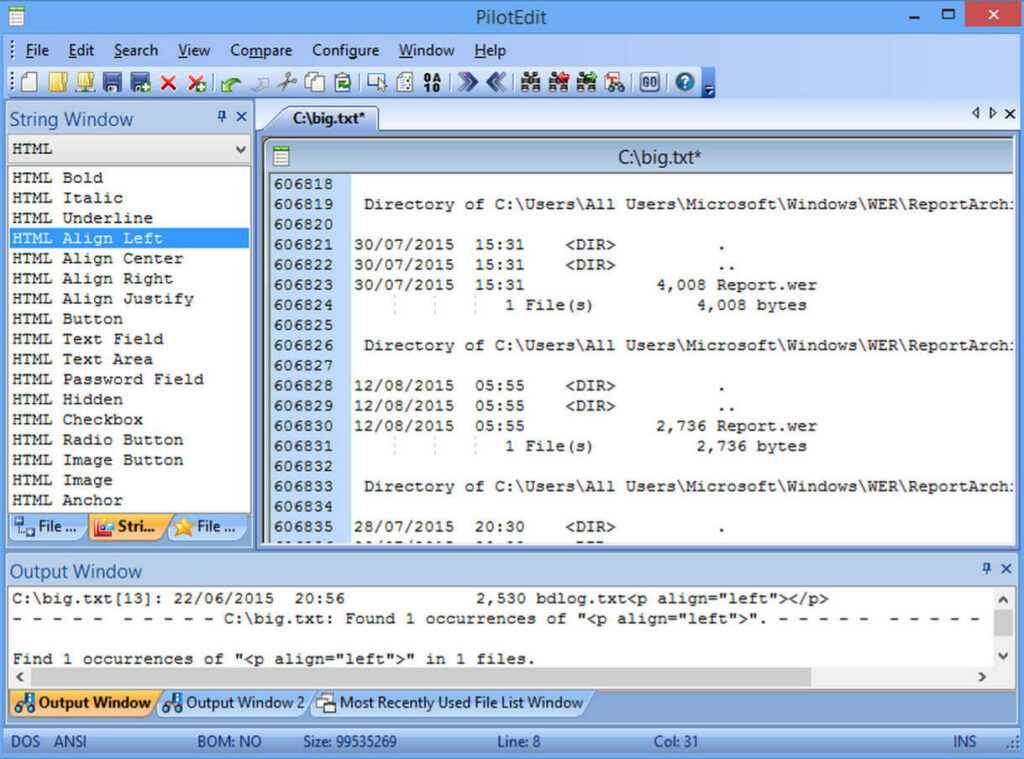Image resolution: width=1024 pixels, height=759 pixels.
Task: Save the current file
Action: pyautogui.click(x=110, y=82)
